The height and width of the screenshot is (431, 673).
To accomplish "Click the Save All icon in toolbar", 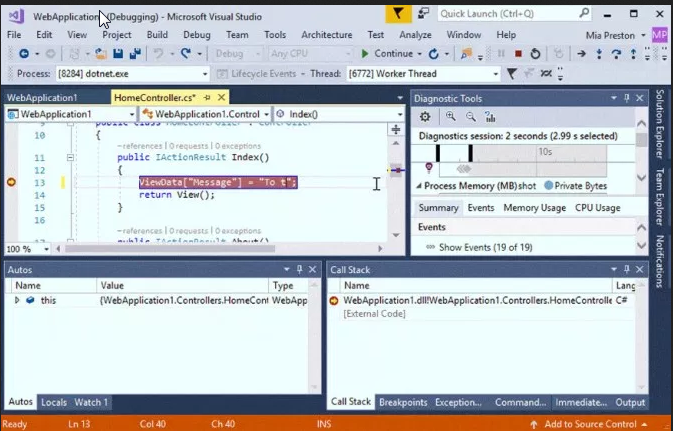I will point(135,54).
